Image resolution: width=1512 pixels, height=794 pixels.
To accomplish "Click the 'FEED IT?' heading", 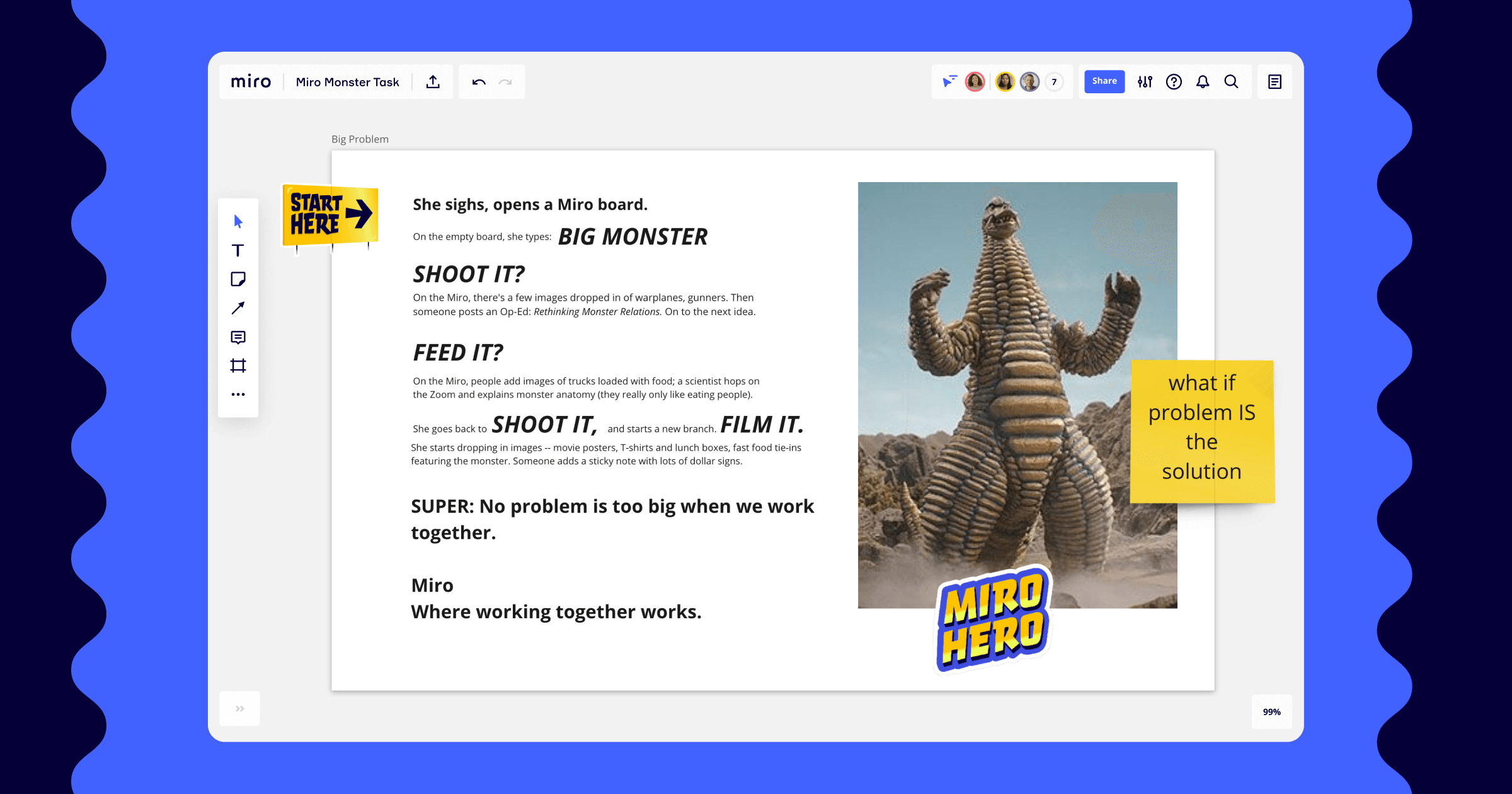I will tap(458, 353).
